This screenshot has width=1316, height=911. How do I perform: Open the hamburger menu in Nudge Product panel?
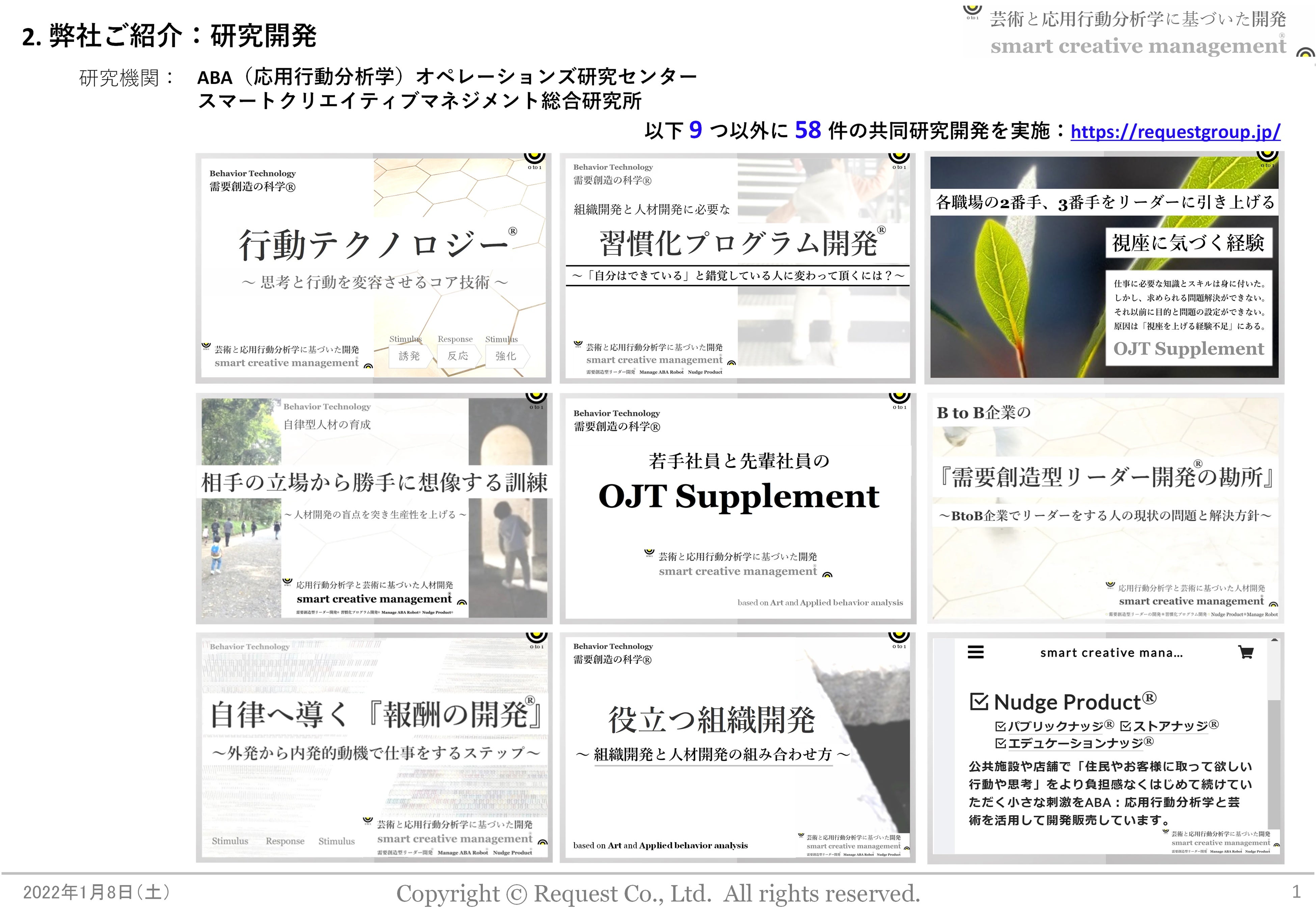[975, 652]
